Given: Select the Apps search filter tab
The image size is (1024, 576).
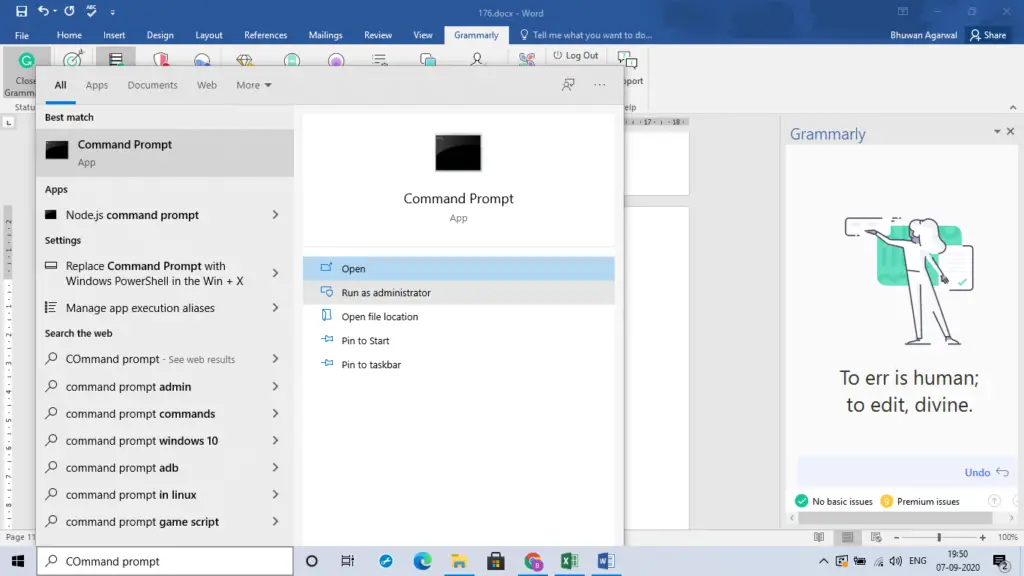Looking at the screenshot, I should (97, 85).
